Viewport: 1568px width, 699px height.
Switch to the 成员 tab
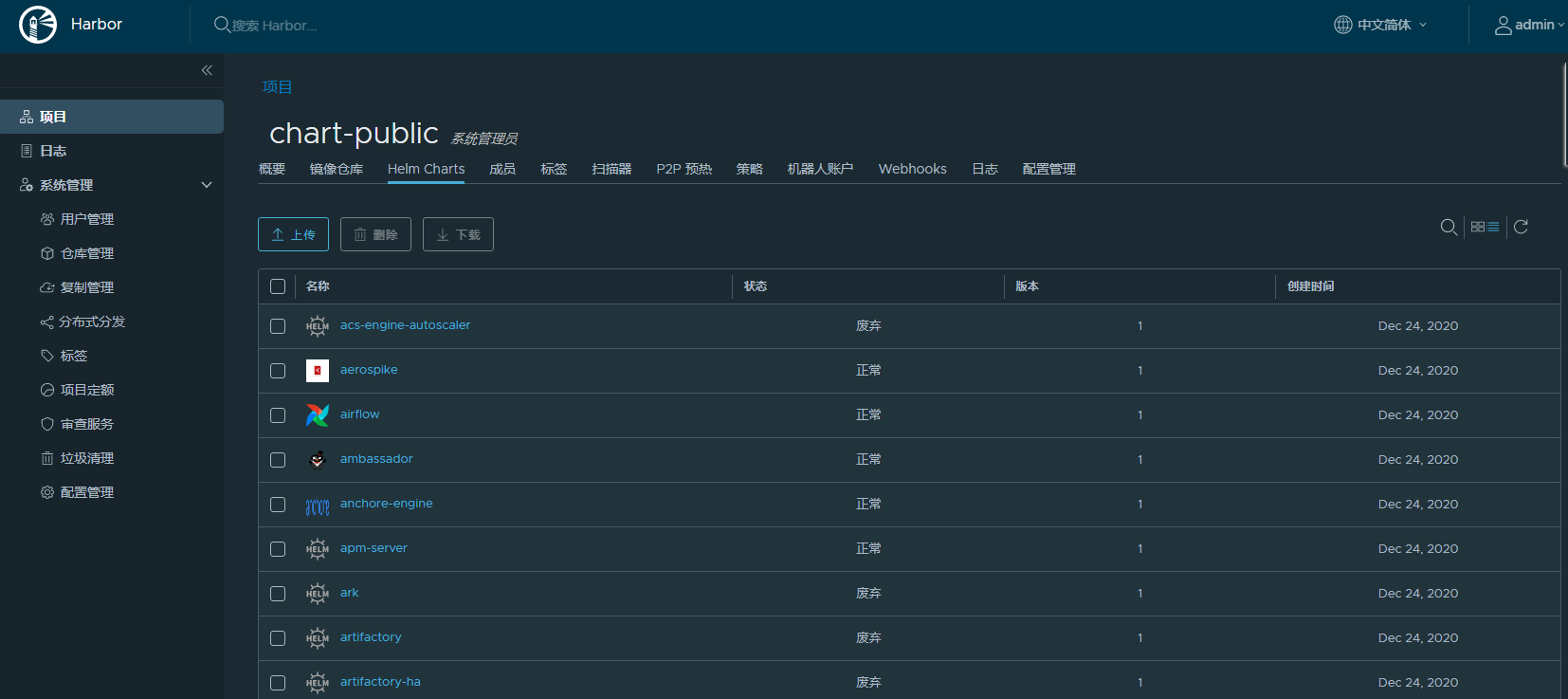(x=502, y=169)
